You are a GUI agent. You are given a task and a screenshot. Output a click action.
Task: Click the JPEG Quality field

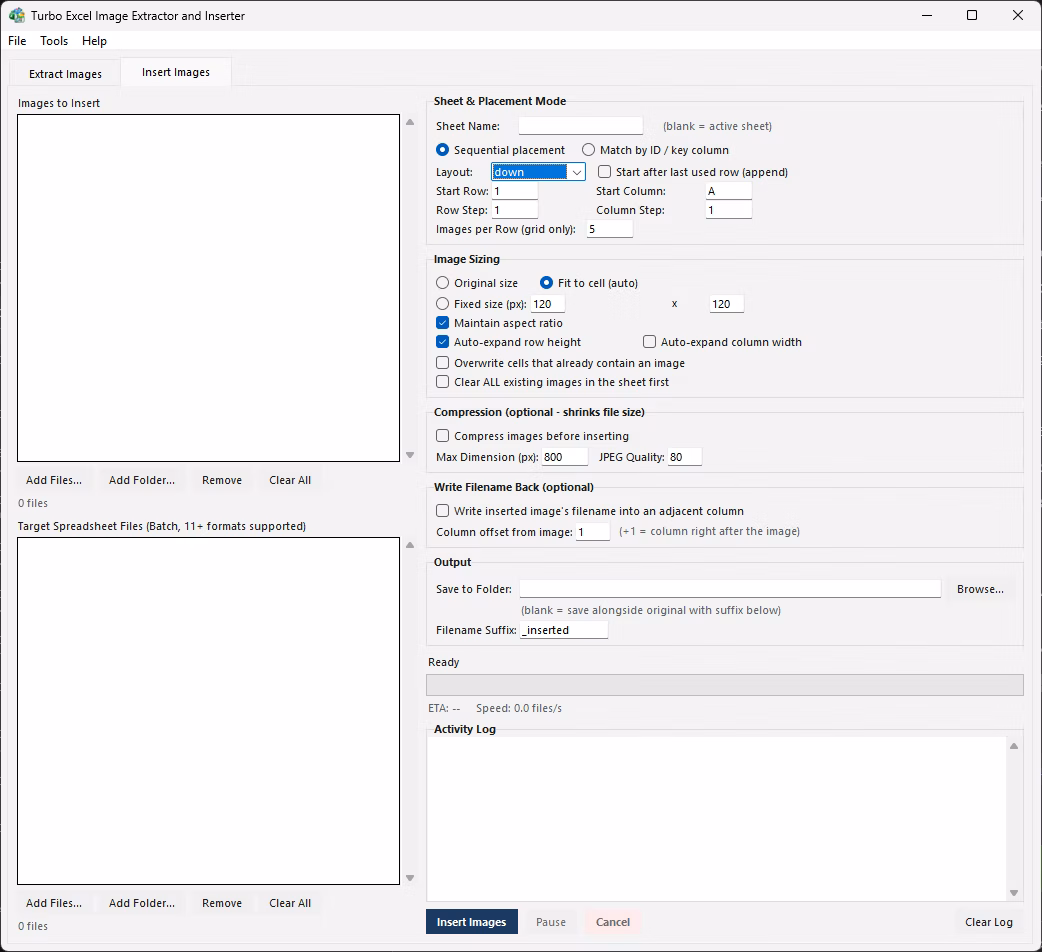[684, 457]
